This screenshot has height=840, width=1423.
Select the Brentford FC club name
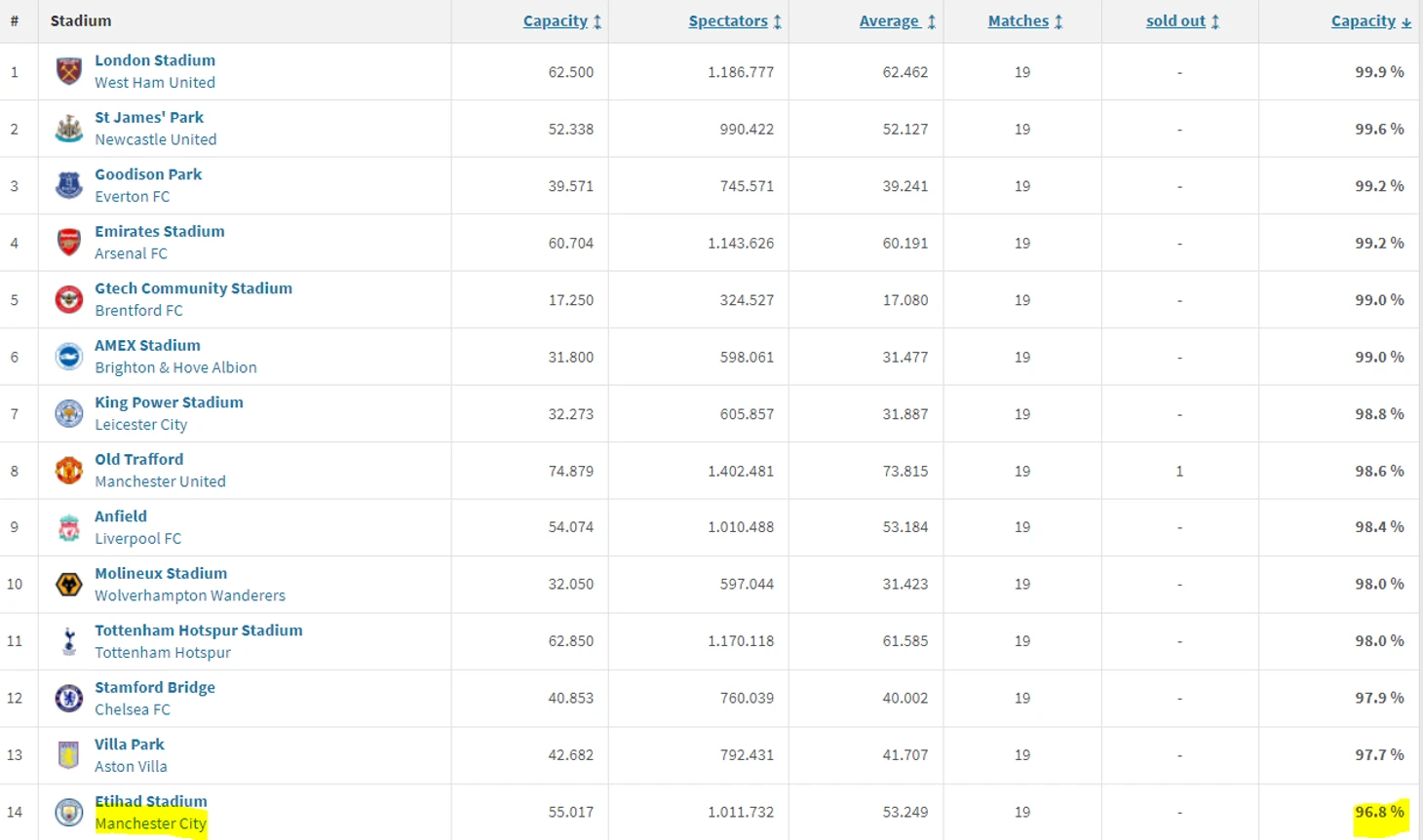point(138,311)
